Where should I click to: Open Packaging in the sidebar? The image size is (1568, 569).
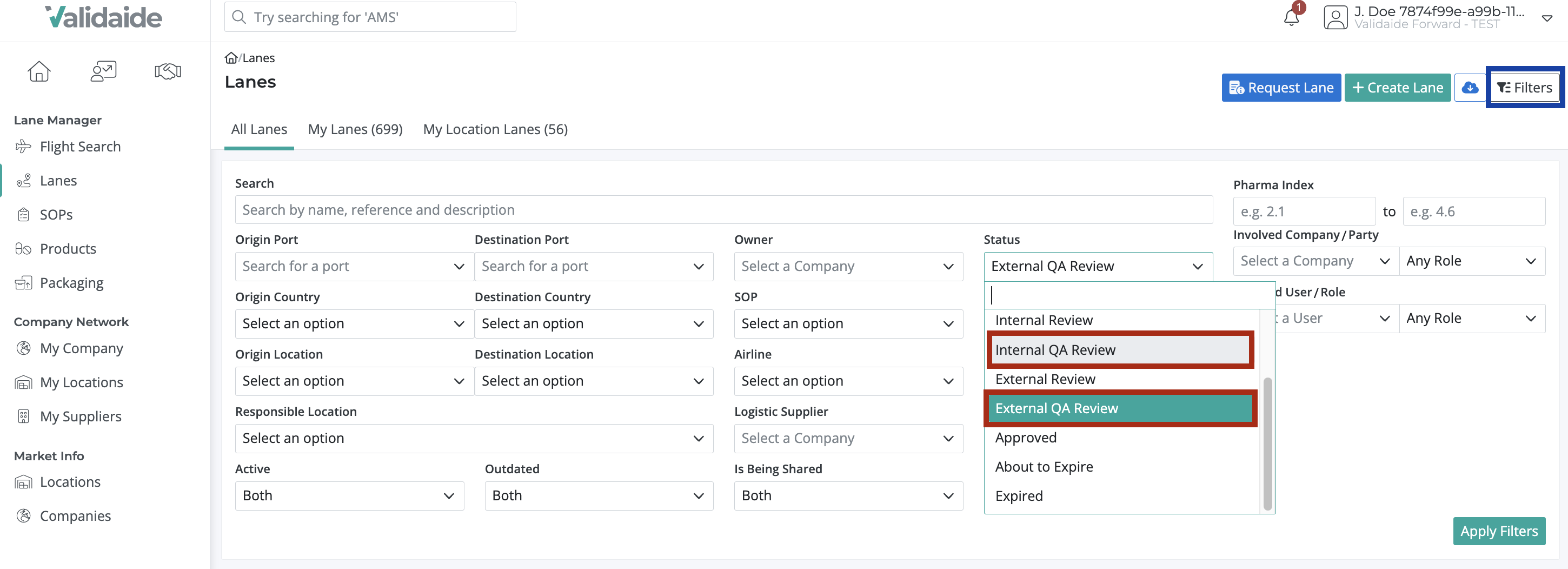71,283
